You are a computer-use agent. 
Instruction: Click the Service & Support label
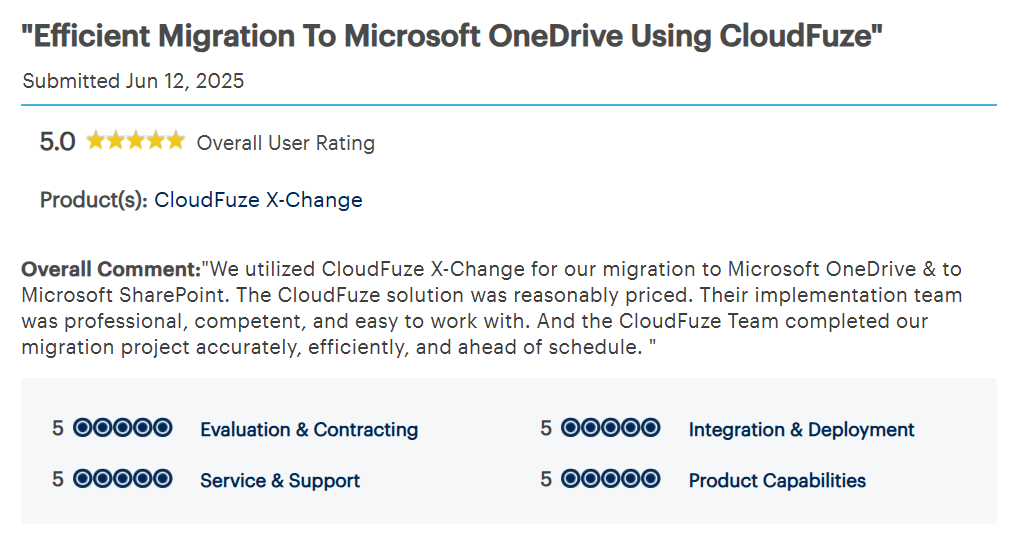point(280,481)
